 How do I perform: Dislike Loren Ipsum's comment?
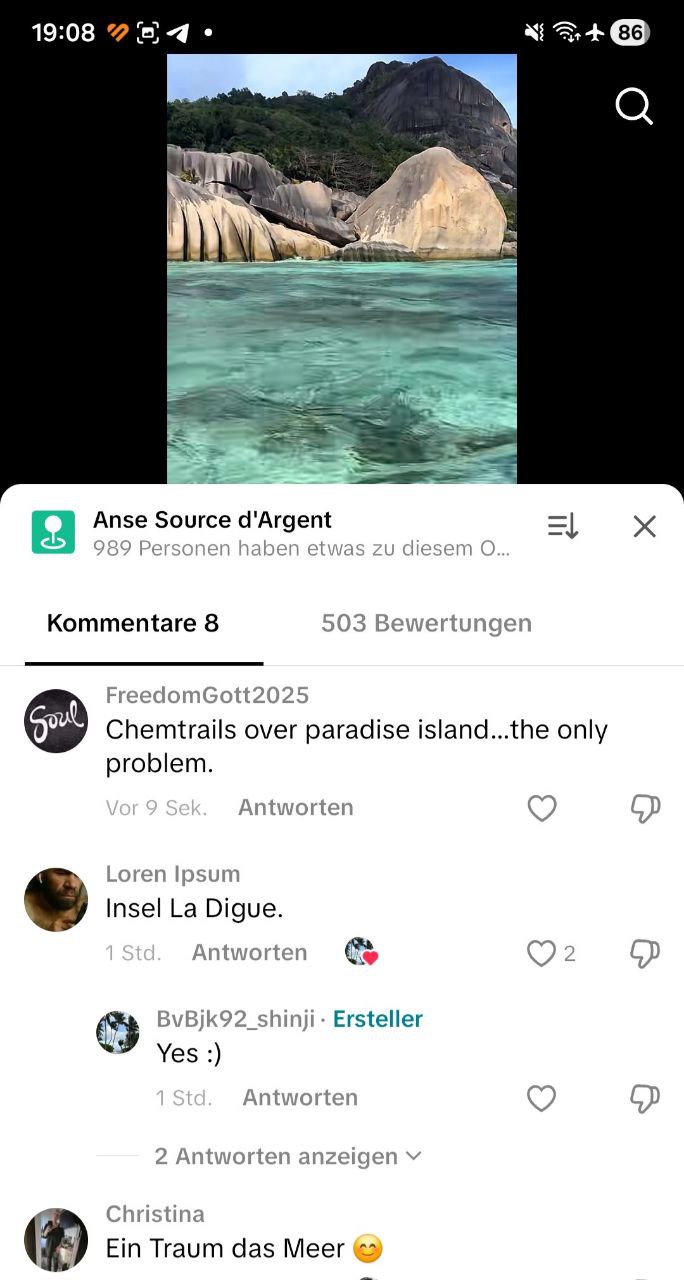[645, 953]
